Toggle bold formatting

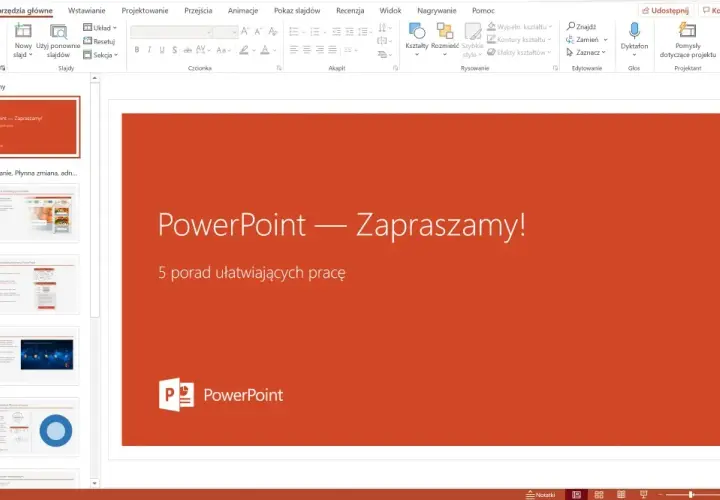(137, 50)
